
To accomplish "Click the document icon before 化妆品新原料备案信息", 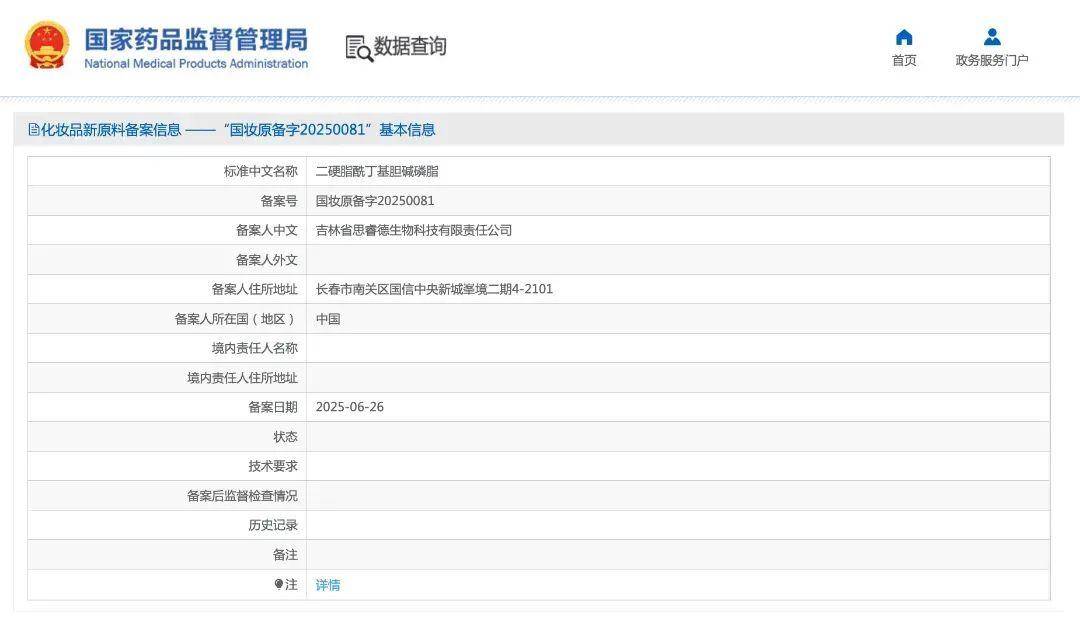I will pos(34,129).
